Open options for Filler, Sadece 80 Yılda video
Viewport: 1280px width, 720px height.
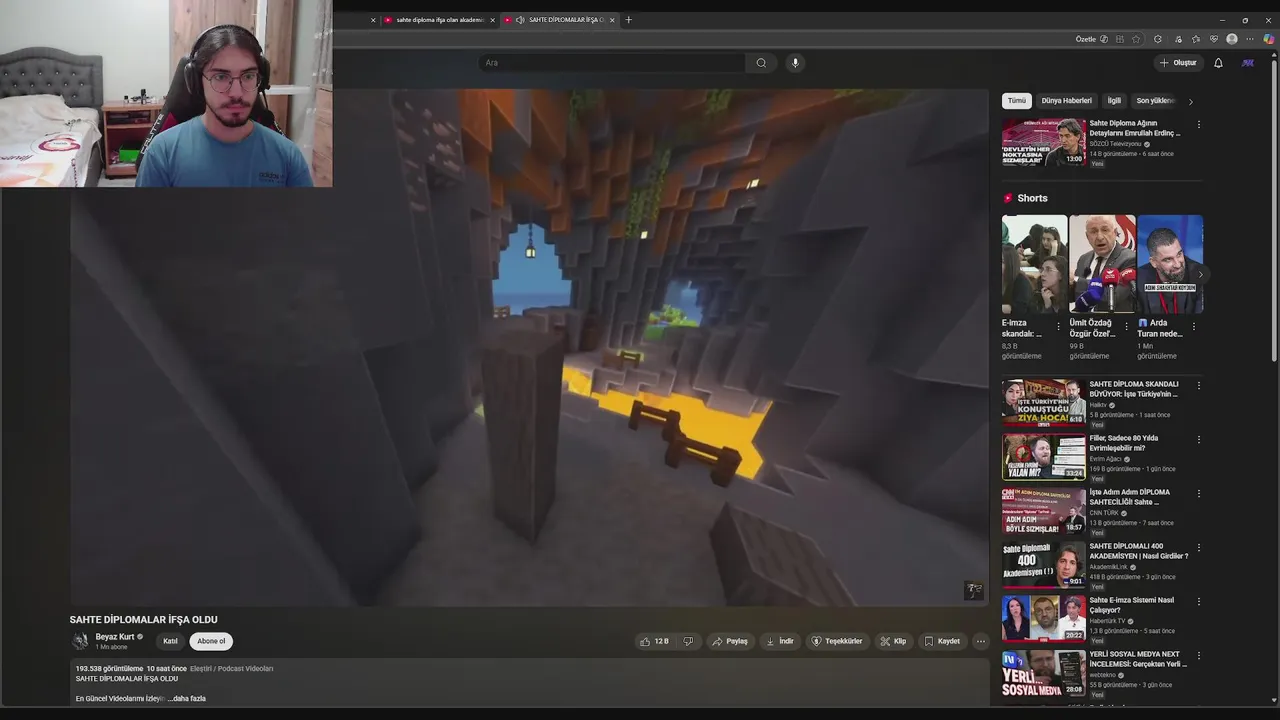[1199, 439]
